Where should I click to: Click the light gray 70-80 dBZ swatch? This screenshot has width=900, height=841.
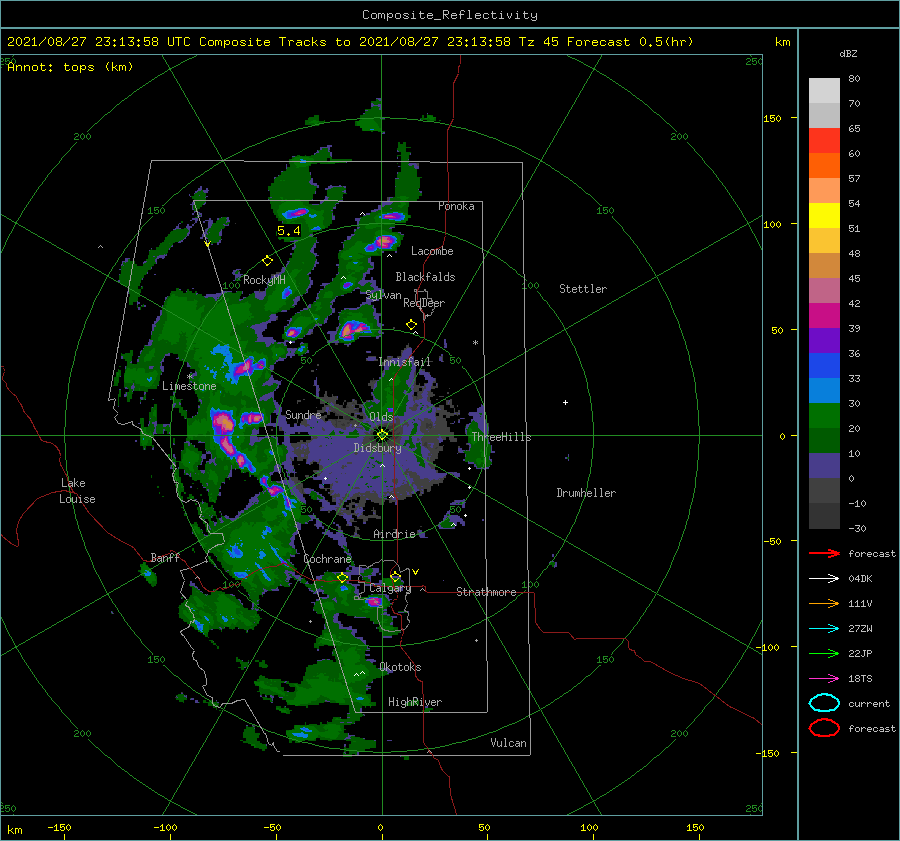click(824, 91)
